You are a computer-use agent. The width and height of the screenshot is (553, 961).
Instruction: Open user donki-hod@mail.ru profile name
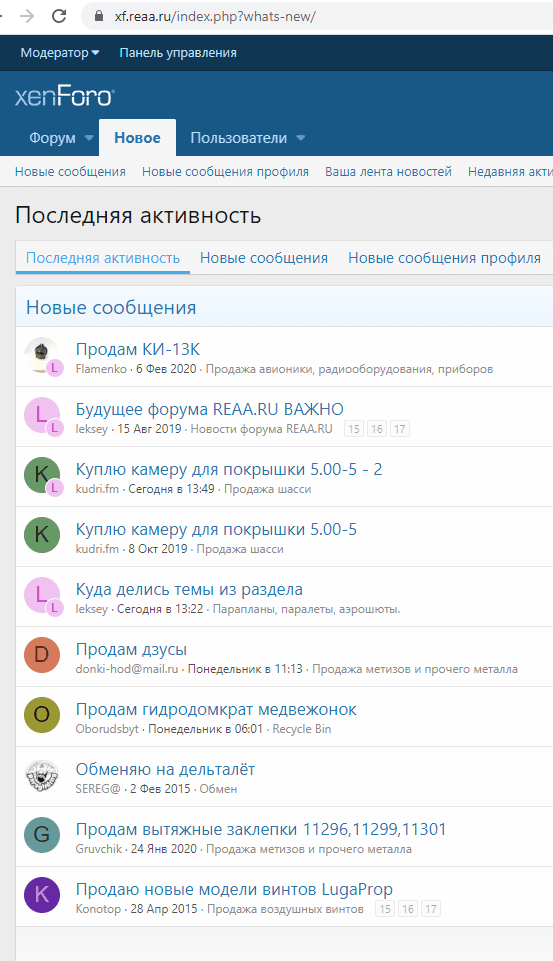127,669
